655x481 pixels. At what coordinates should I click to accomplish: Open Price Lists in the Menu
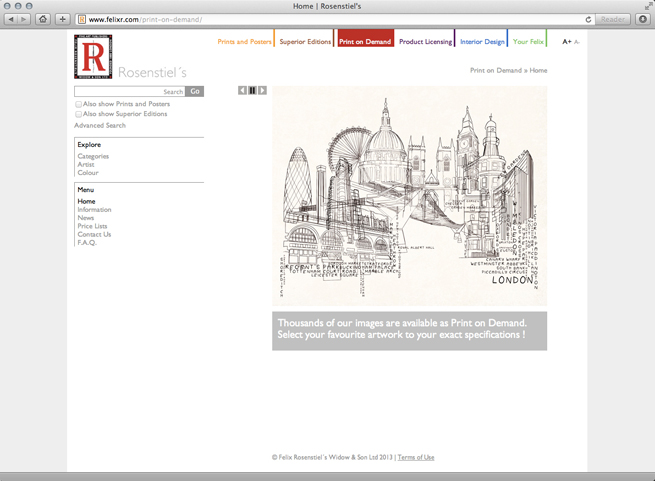point(92,226)
